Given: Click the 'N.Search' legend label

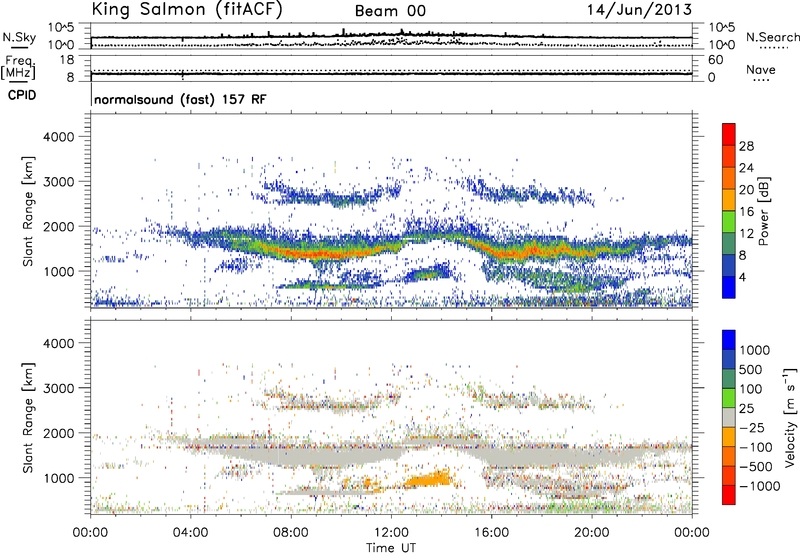Looking at the screenshot, I should coord(772,37).
